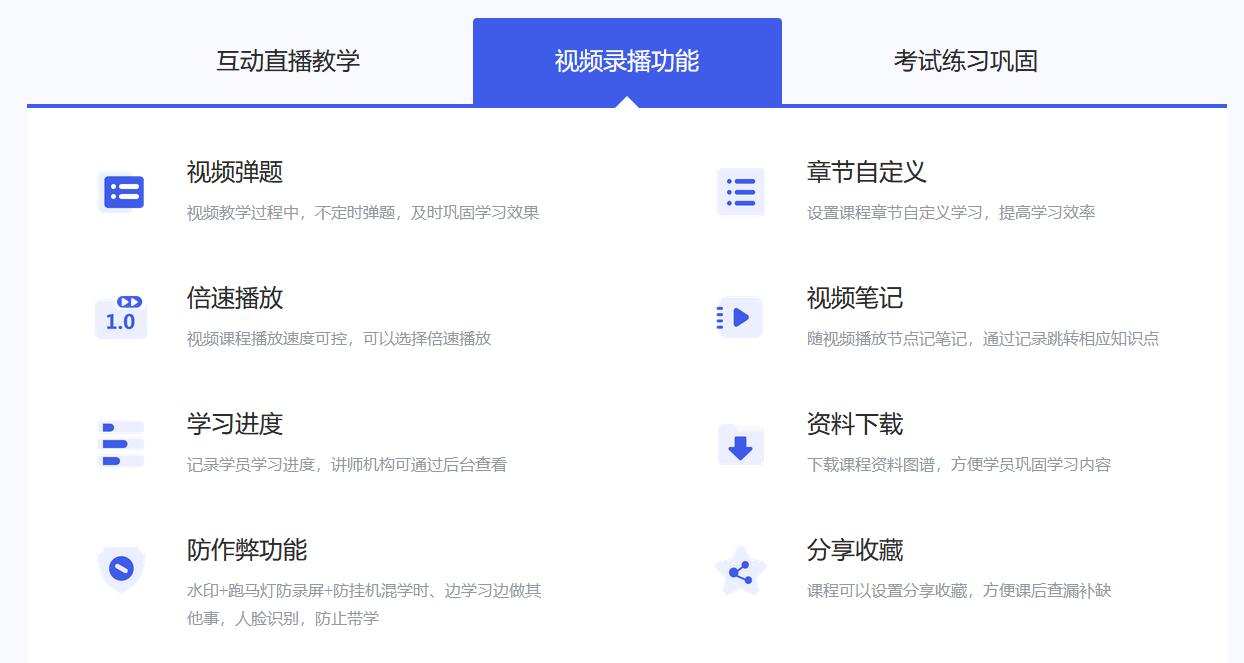Image resolution: width=1244 pixels, height=663 pixels.
Task: Click the 章节自定义 heading
Action: (867, 172)
